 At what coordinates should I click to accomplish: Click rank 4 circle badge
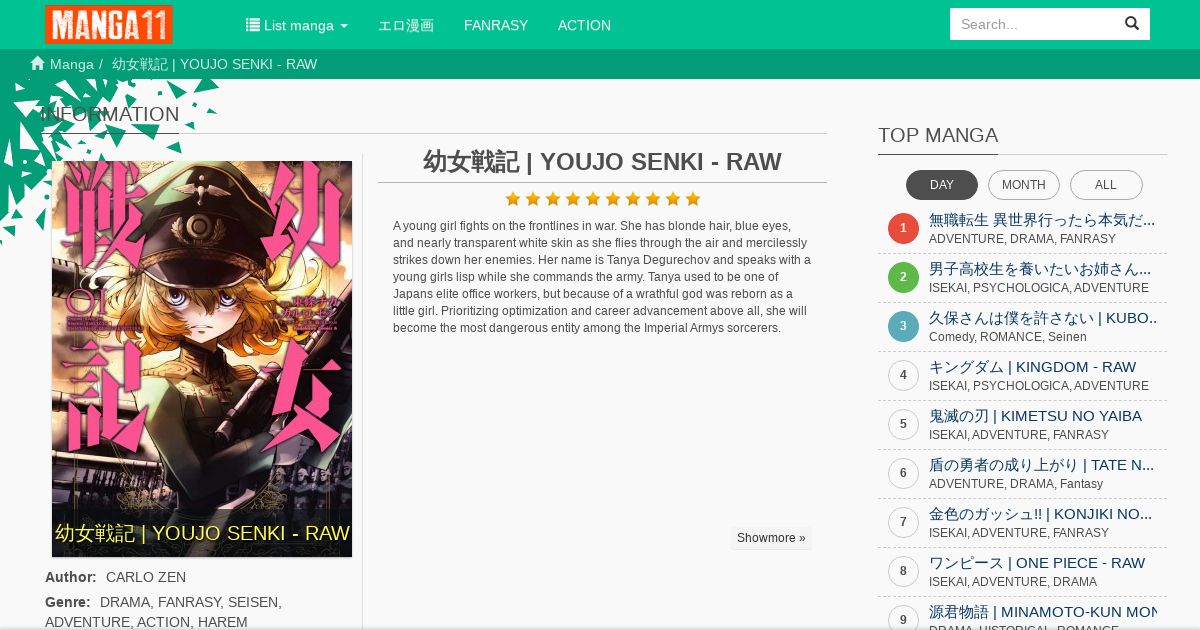[x=903, y=375]
